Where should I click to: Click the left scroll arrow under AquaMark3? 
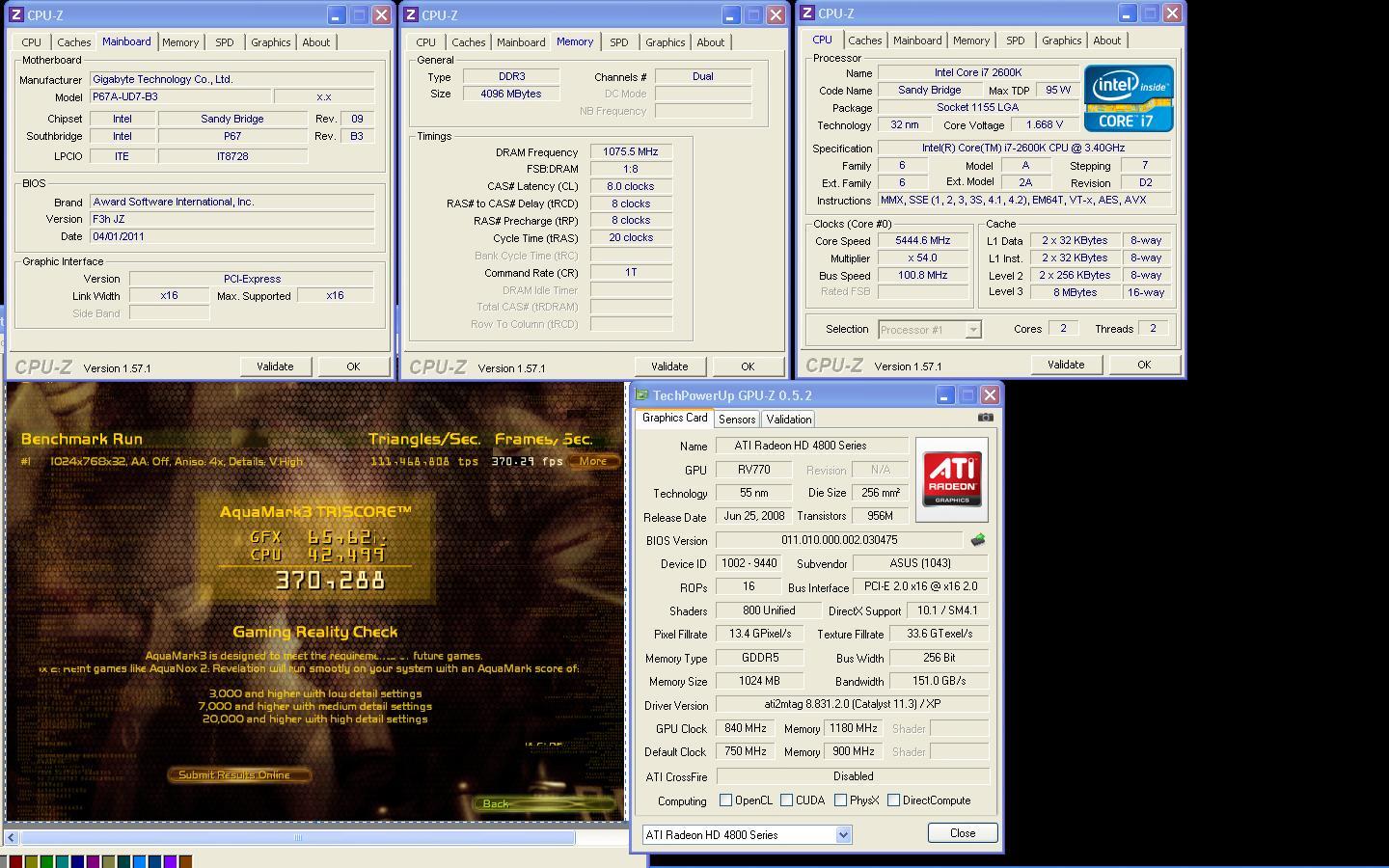(x=12, y=838)
